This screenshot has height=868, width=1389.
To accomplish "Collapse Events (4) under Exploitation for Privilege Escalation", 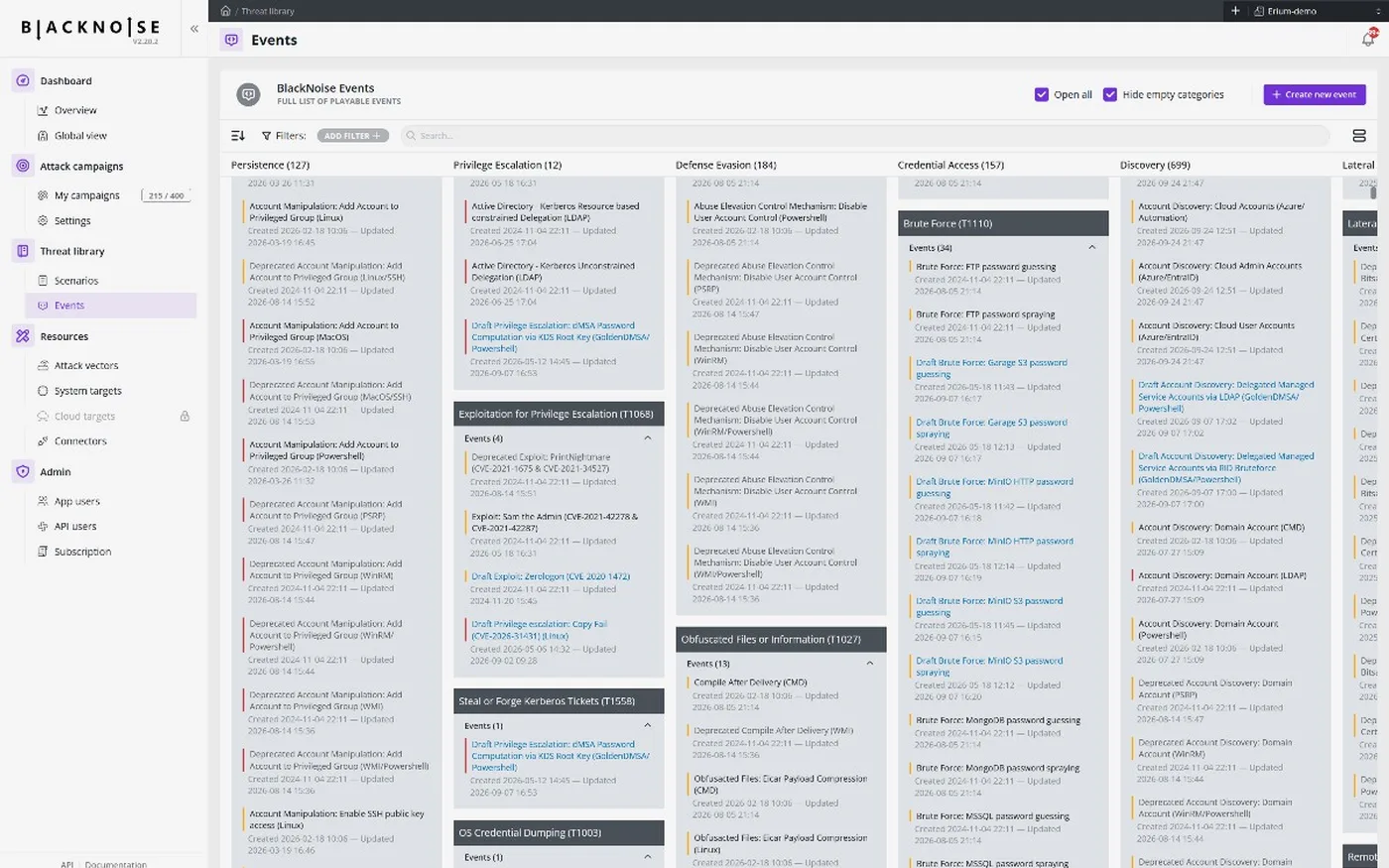I will coord(648,438).
